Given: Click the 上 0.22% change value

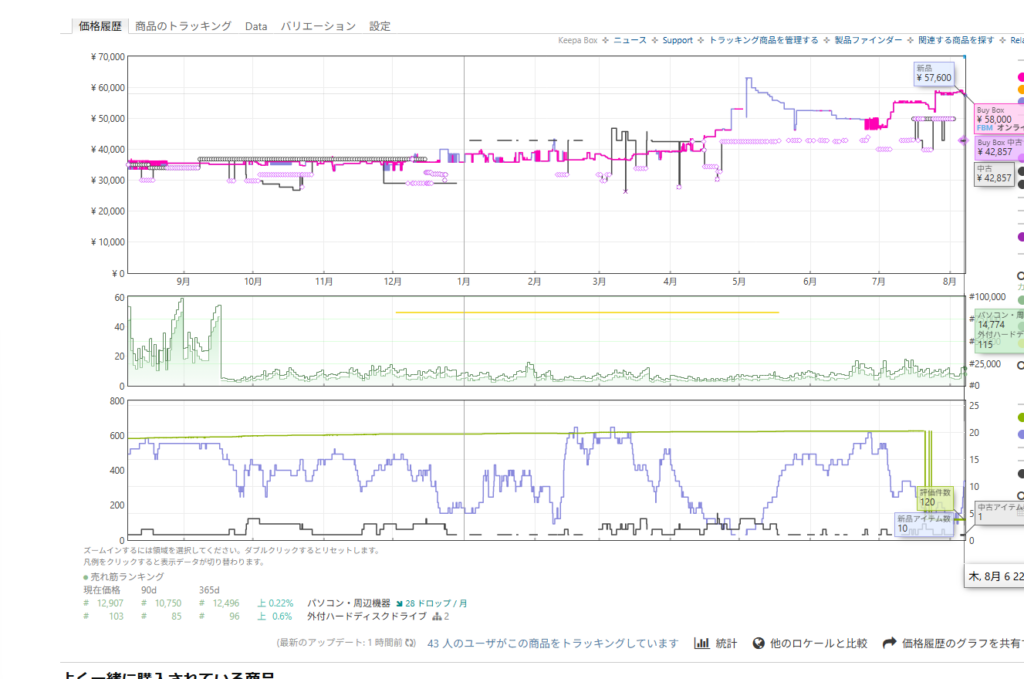Looking at the screenshot, I should [275, 603].
